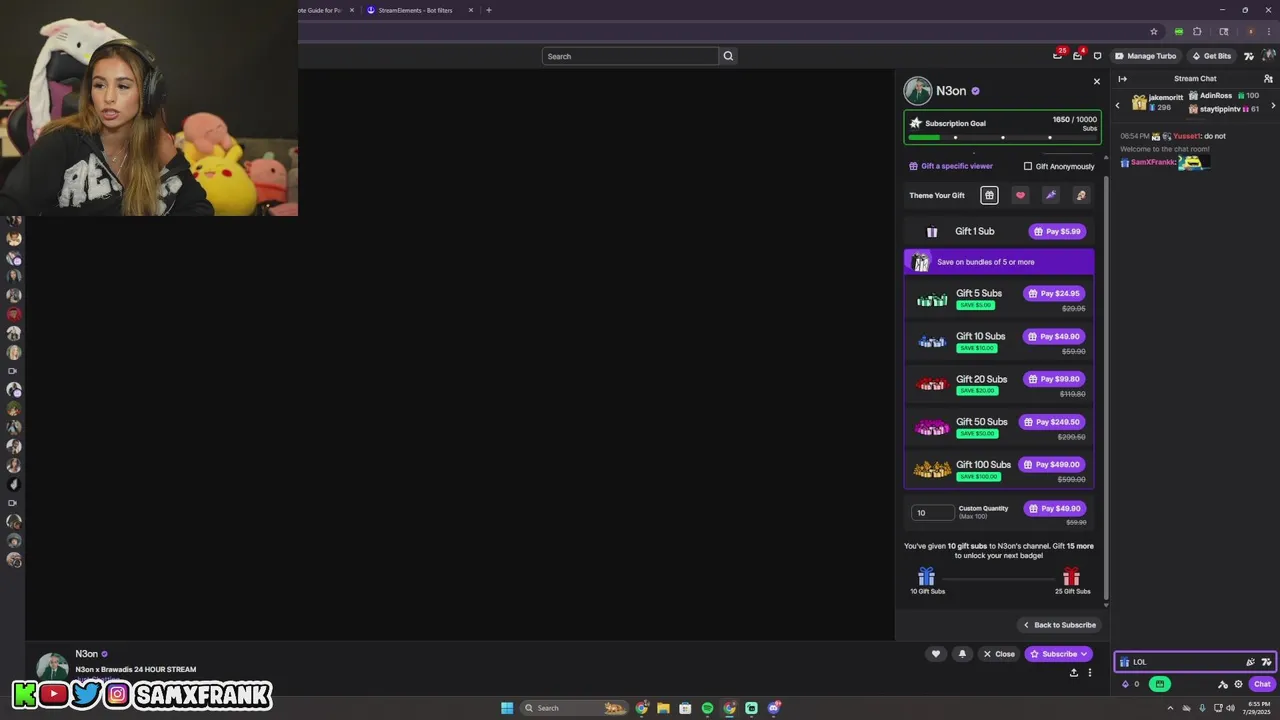The image size is (1280, 720).
Task: Click the 25 Gift Subs badge icon
Action: (1071, 577)
